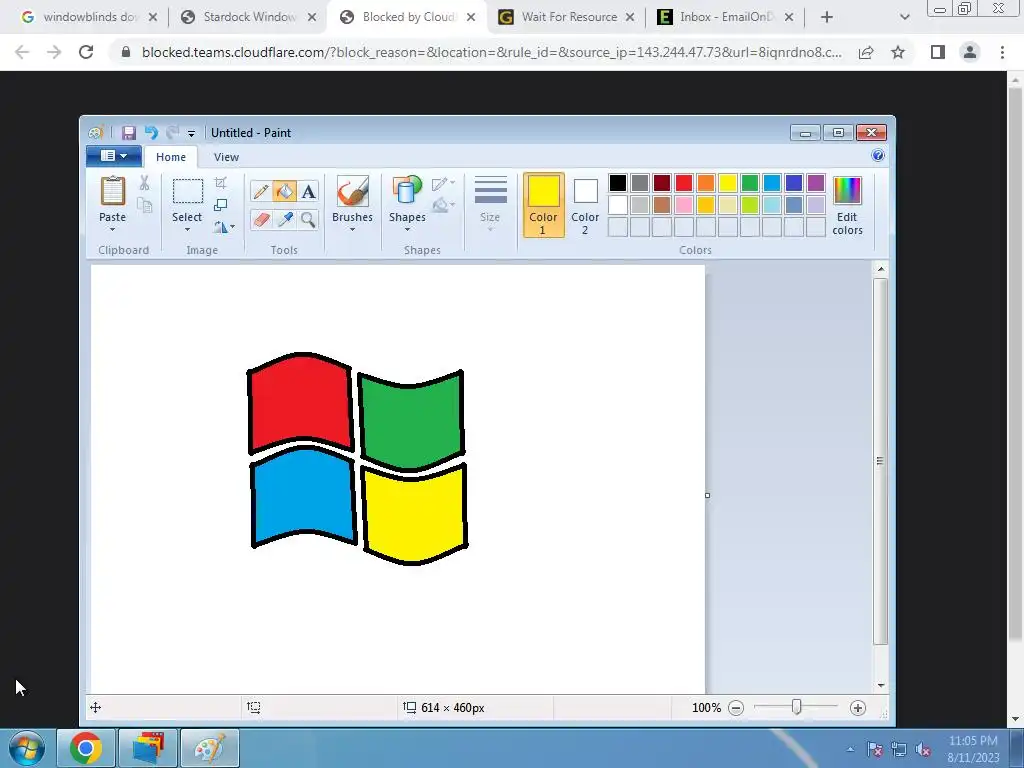Click the Chrome address bar URL

point(492,52)
